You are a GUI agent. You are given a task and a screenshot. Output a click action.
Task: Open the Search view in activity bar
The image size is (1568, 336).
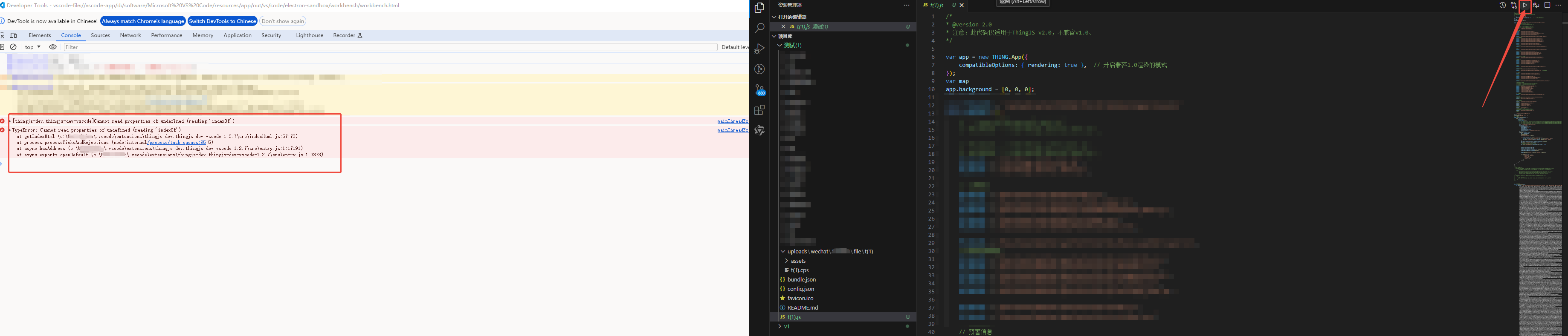pos(759,28)
